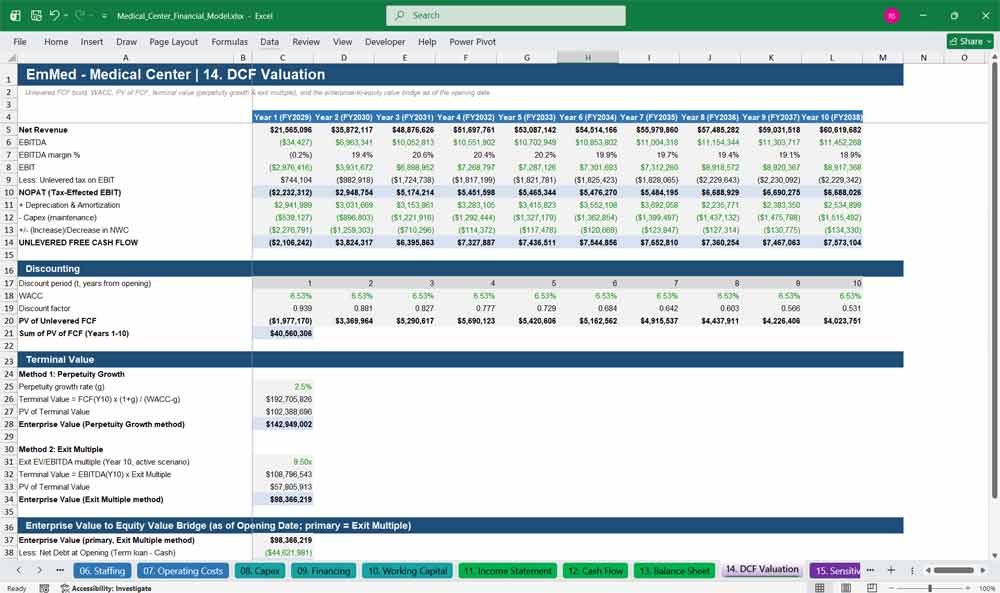The width and height of the screenshot is (1000, 593).
Task: Select the Data ribbon tab
Action: (x=269, y=41)
